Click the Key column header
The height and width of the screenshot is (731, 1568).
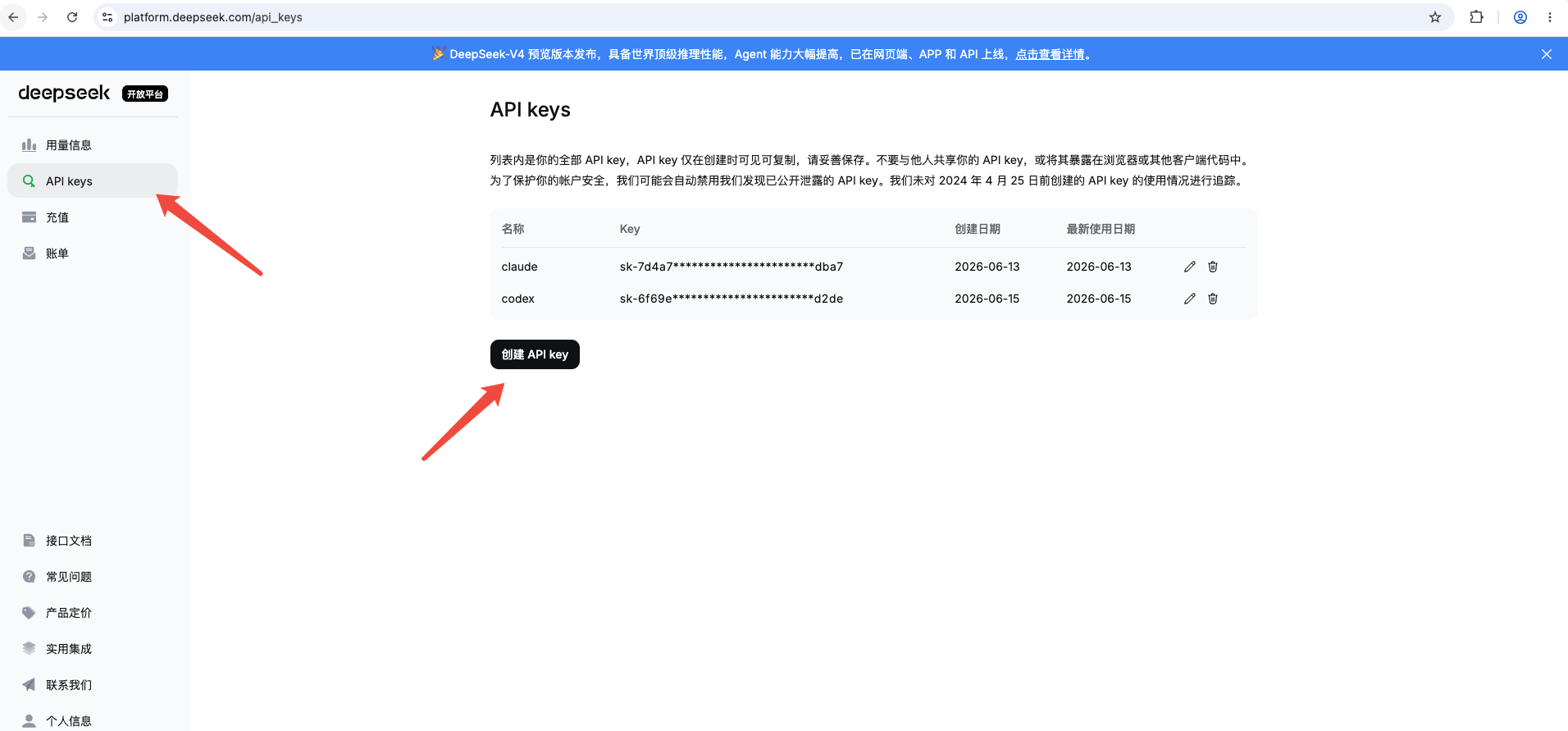coord(630,229)
